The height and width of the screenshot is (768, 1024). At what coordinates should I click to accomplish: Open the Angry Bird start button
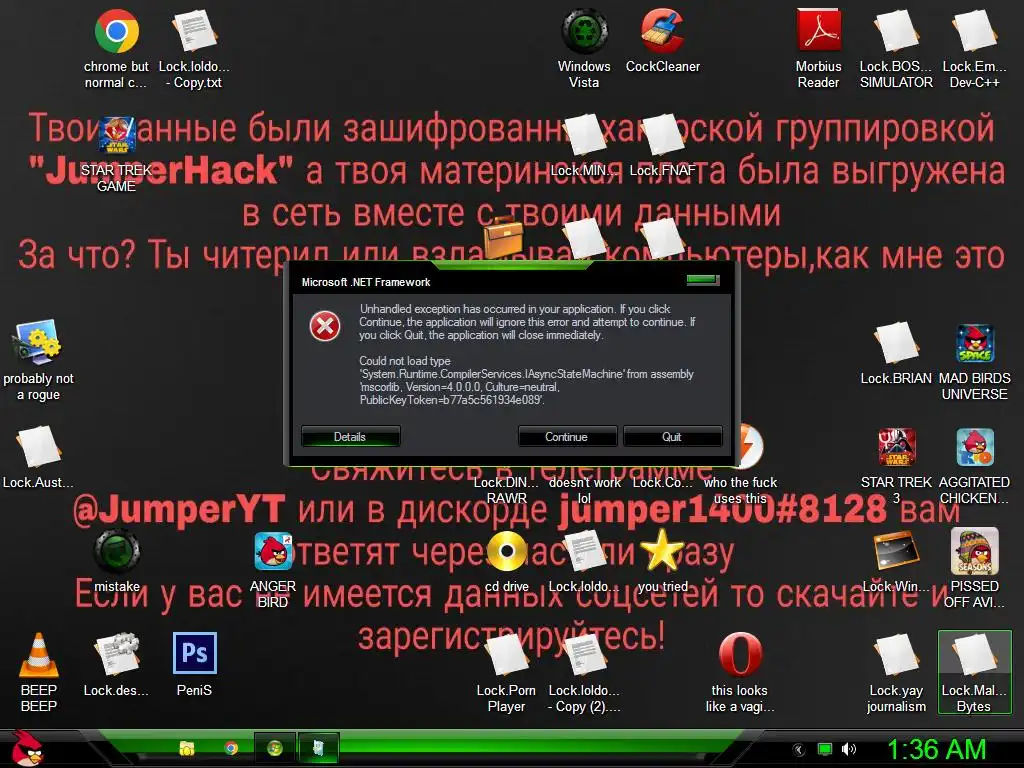[x=25, y=748]
